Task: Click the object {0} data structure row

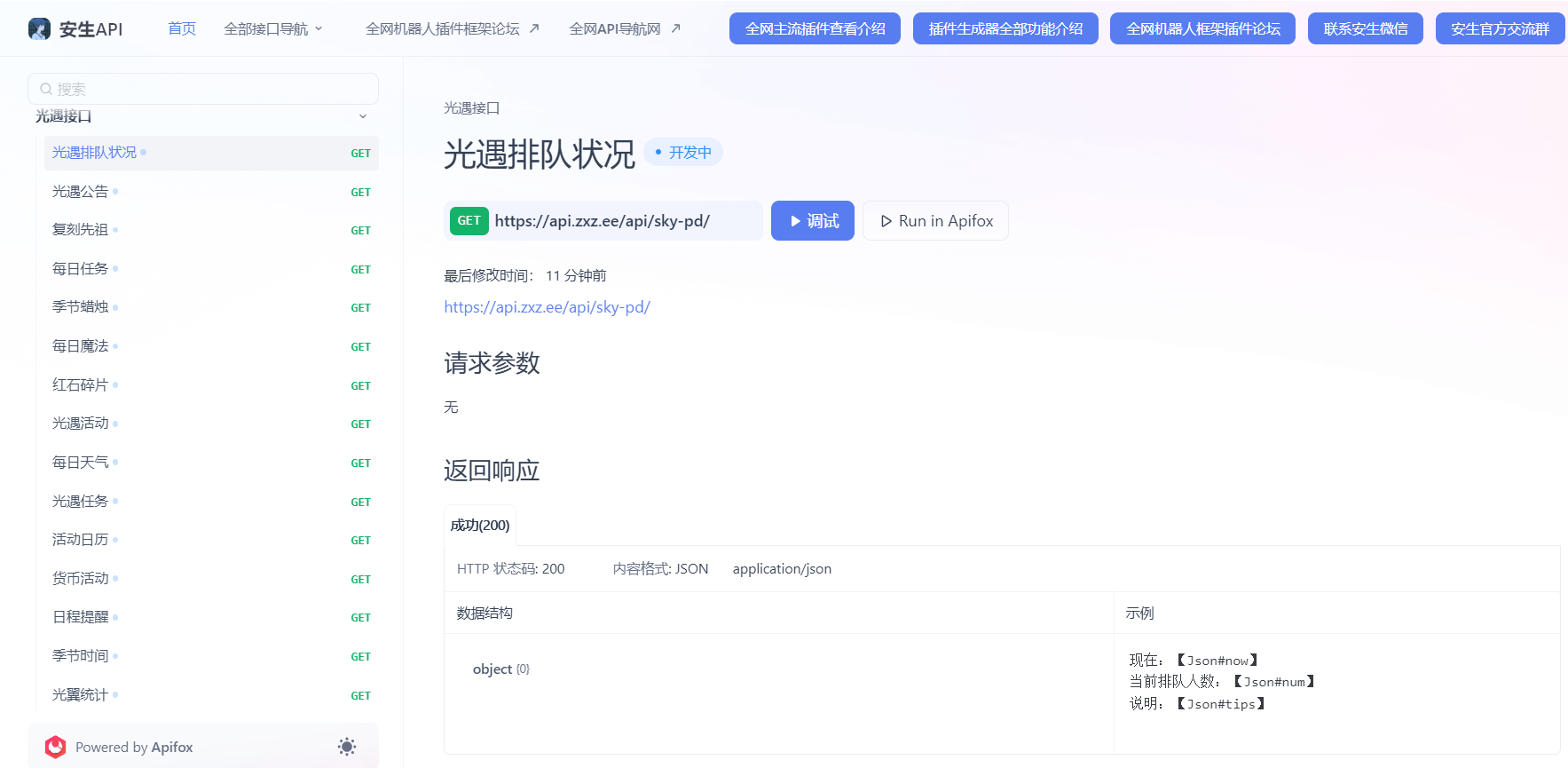Action: coord(501,669)
